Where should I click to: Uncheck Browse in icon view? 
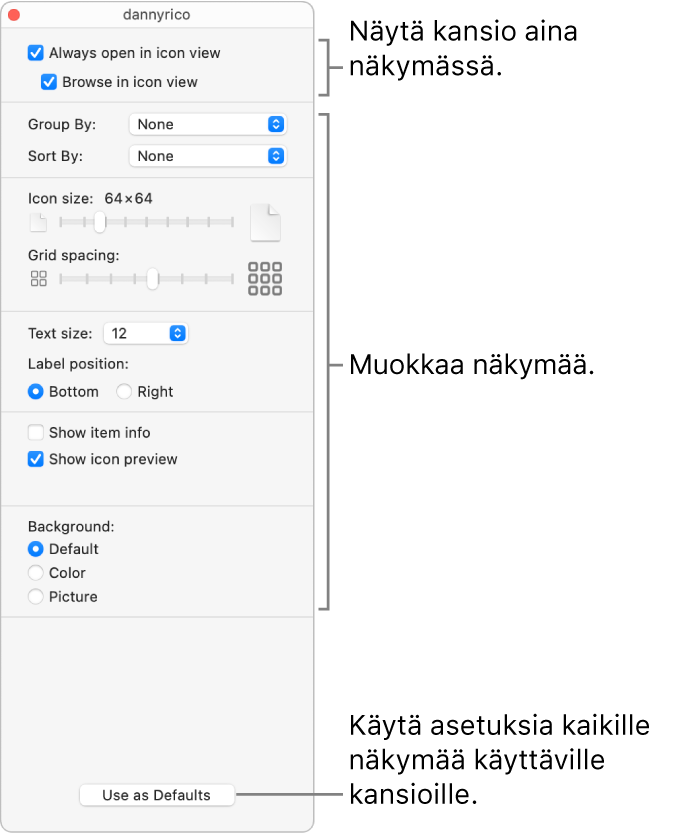coord(49,82)
